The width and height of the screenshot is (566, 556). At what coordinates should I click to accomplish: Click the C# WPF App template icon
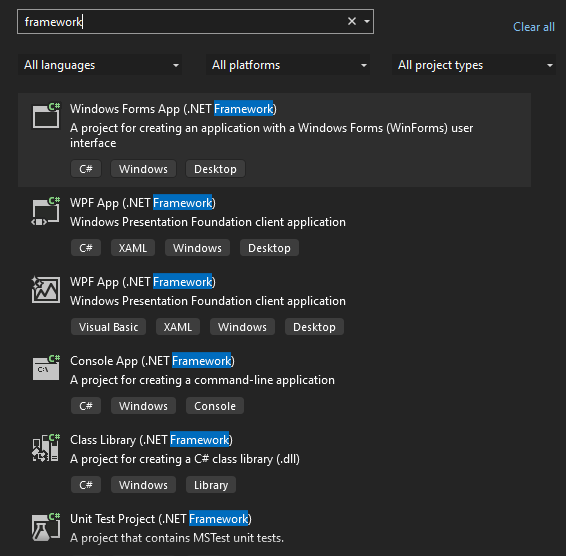coord(46,212)
